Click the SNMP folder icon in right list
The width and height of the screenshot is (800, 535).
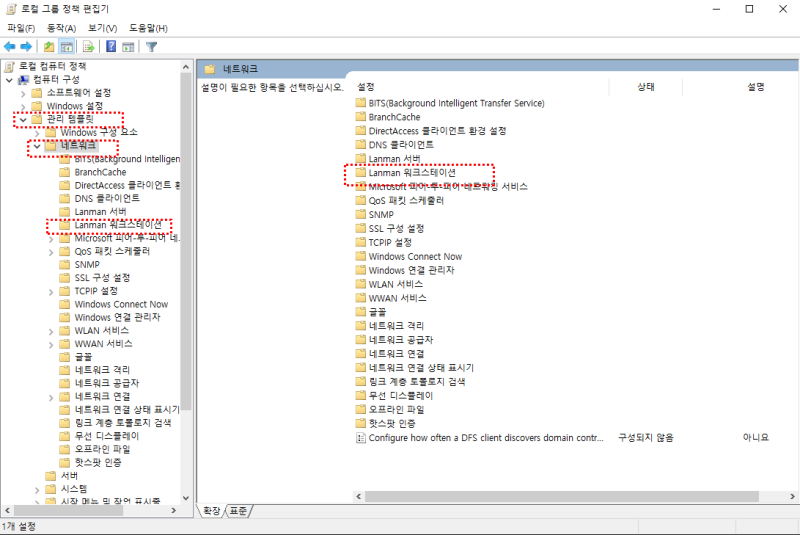pos(361,214)
